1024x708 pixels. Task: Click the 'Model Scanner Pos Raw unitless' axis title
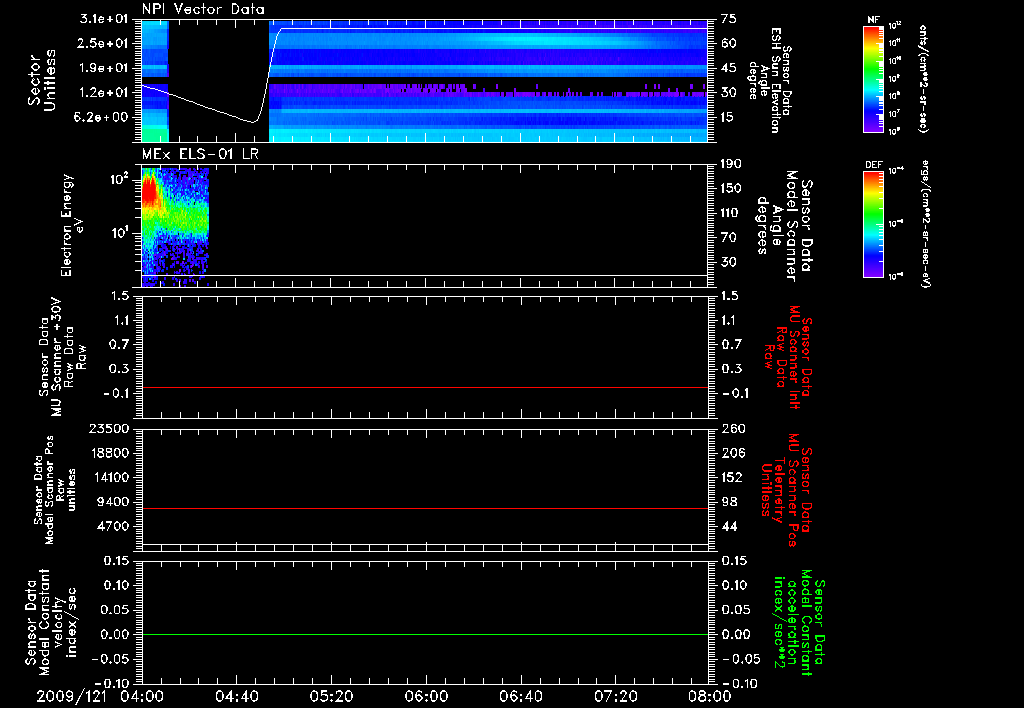55,490
